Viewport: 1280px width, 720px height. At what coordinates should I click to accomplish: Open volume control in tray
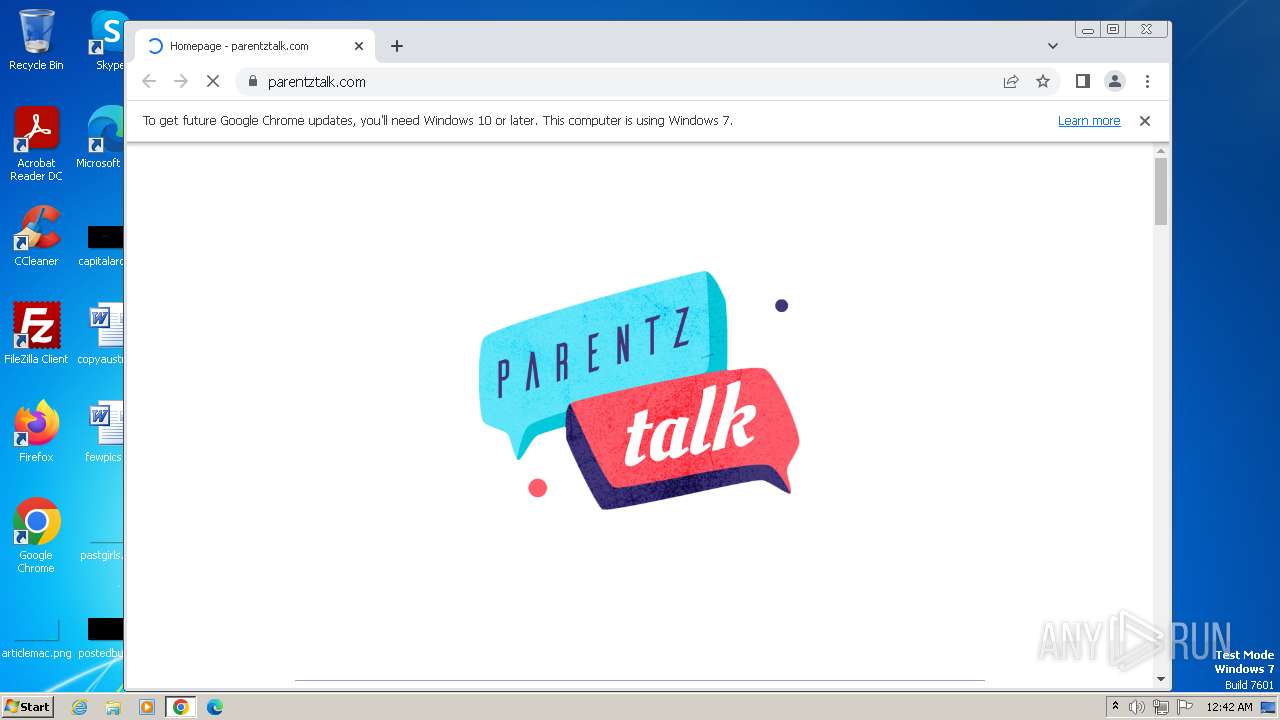(x=1137, y=707)
